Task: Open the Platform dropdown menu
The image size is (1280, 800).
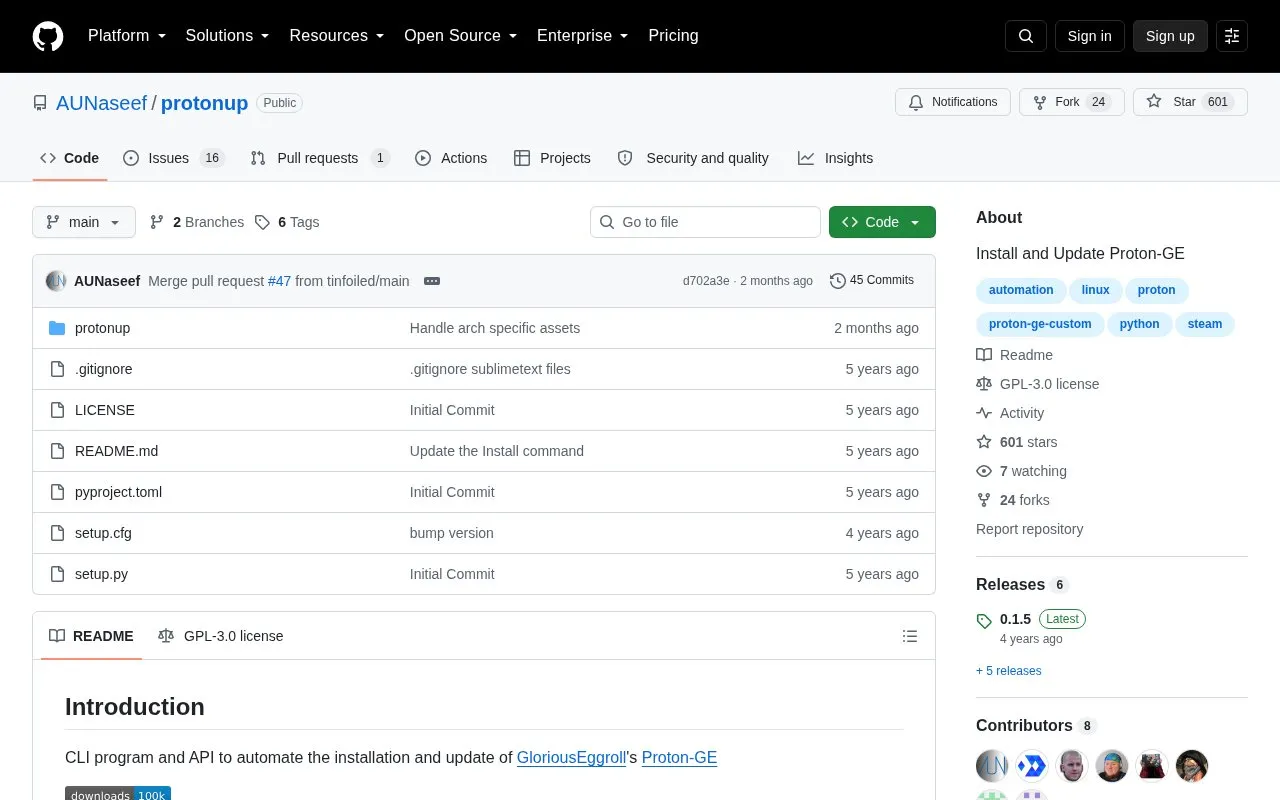Action: coord(127,36)
